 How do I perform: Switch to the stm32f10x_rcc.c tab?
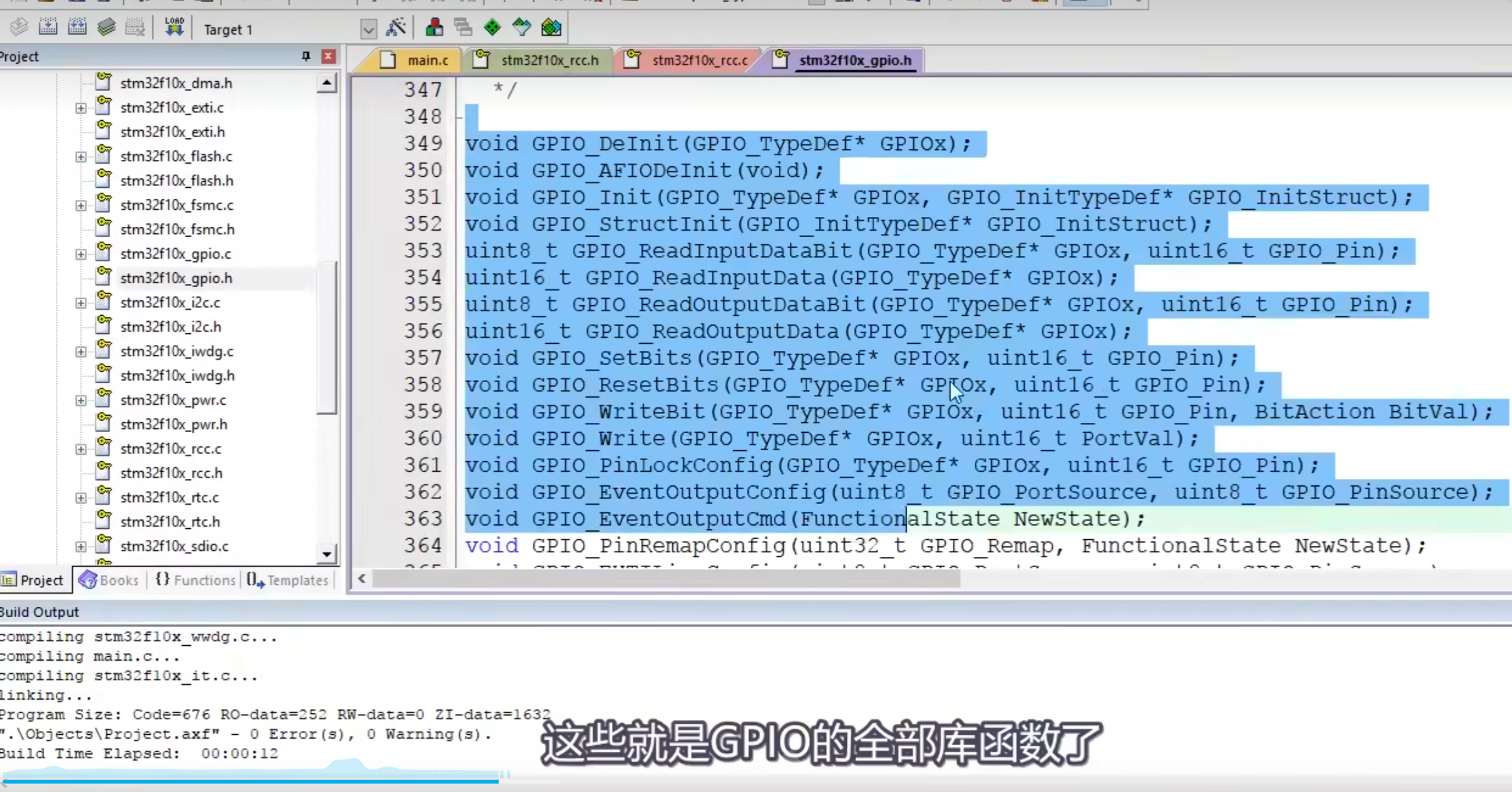[x=699, y=60]
